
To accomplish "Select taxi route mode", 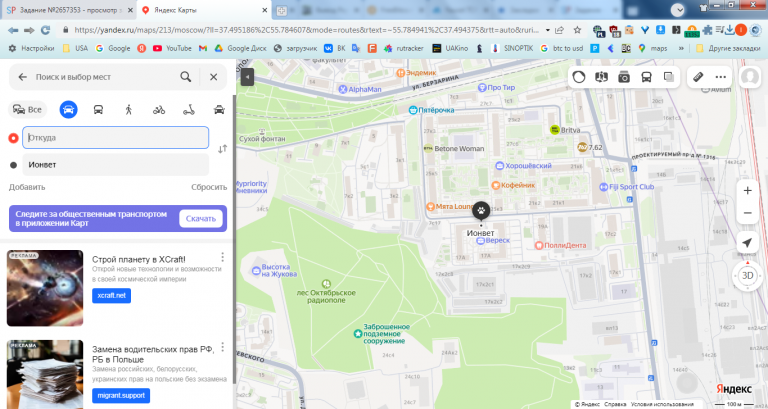I will (x=219, y=110).
